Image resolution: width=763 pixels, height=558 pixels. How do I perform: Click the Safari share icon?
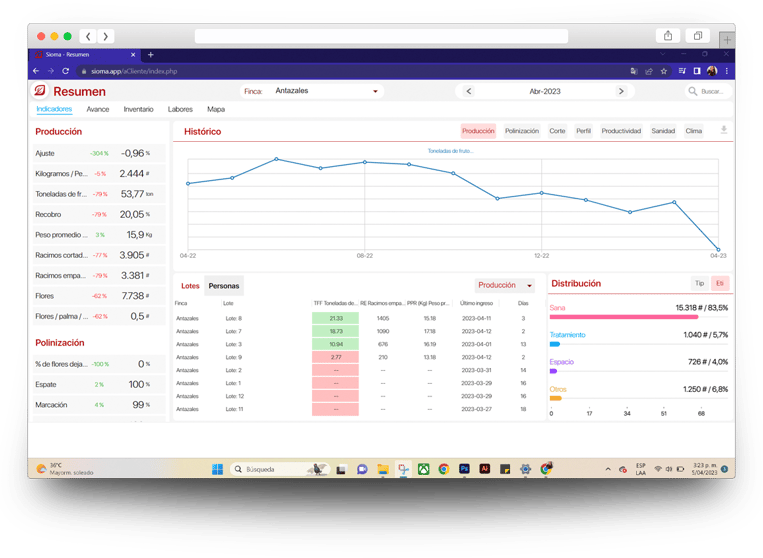tap(668, 36)
